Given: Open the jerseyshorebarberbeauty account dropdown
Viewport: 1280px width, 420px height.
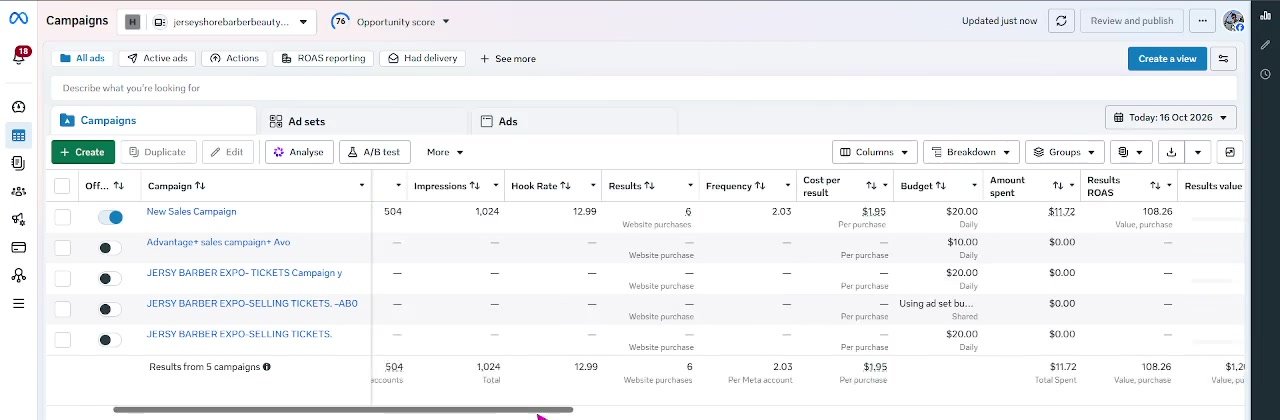Looking at the screenshot, I should tap(216, 21).
